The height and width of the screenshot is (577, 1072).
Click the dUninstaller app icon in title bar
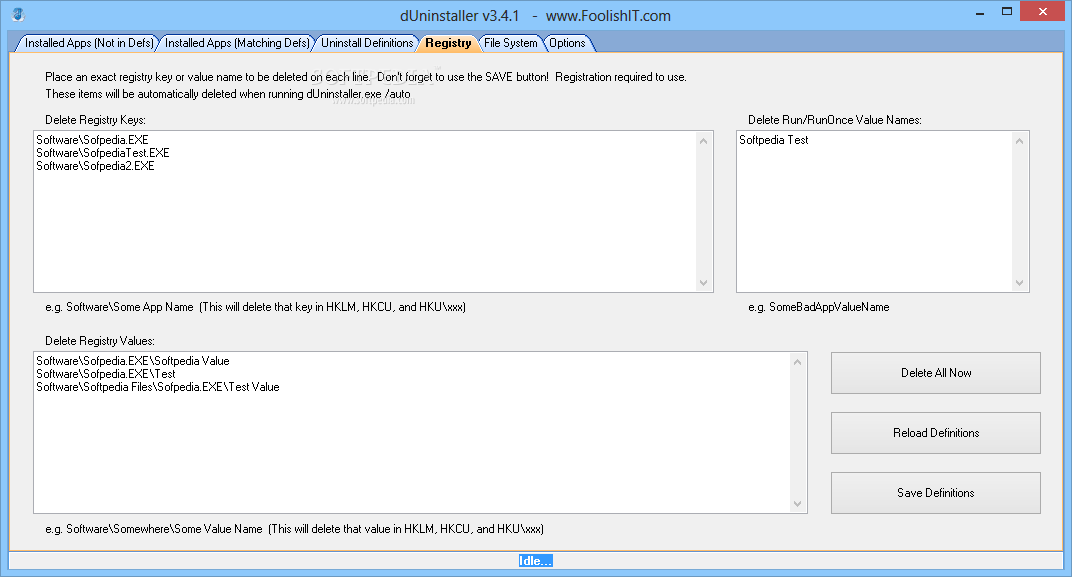coord(18,14)
